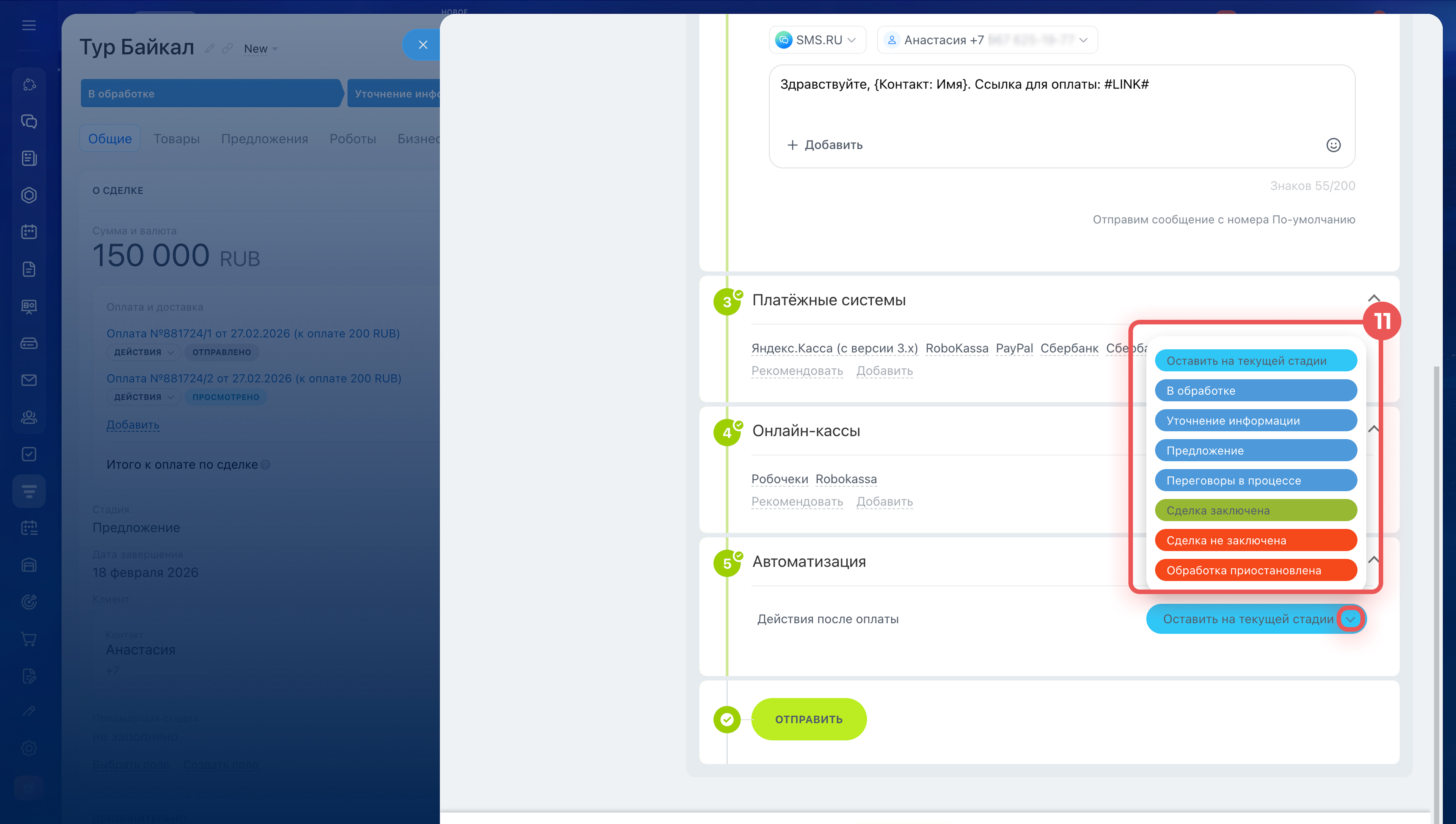Image resolution: width=1456 pixels, height=824 pixels.
Task: Open hamburger menu in left sidebar
Action: pos(29,25)
